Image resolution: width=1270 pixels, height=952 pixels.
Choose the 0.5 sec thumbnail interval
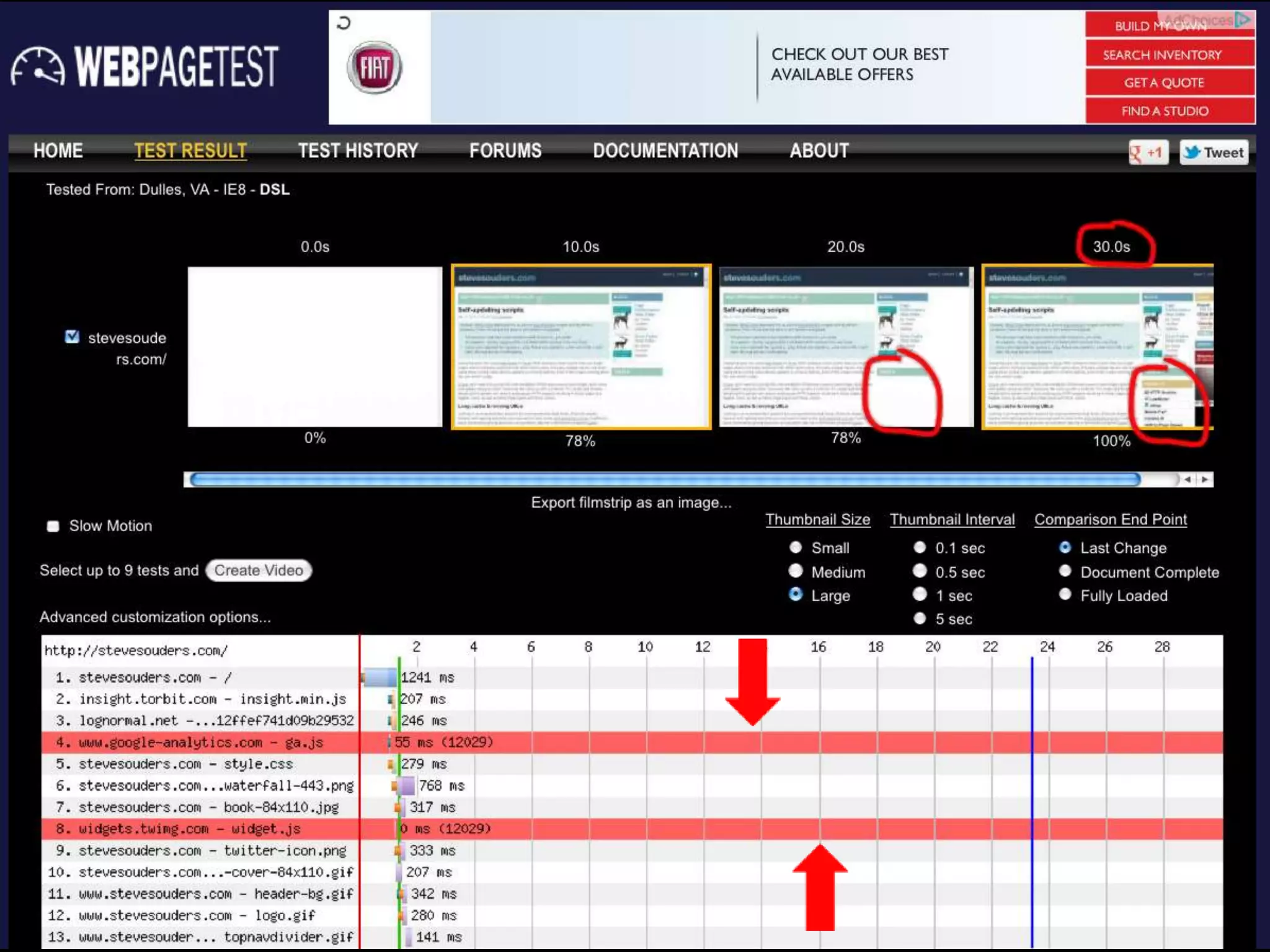(x=920, y=571)
